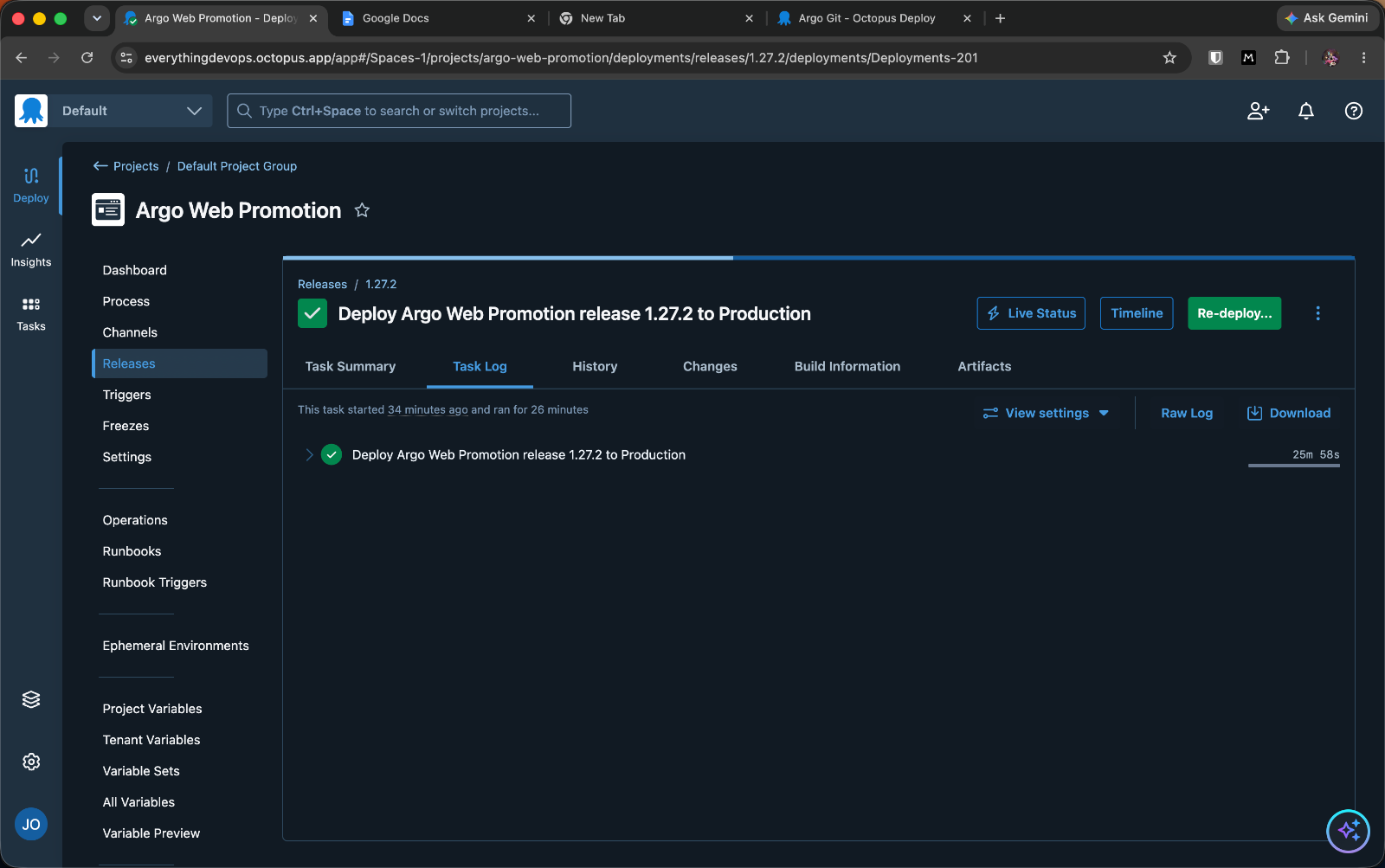Open the help question mark icon
This screenshot has height=868, width=1385.
tap(1354, 111)
